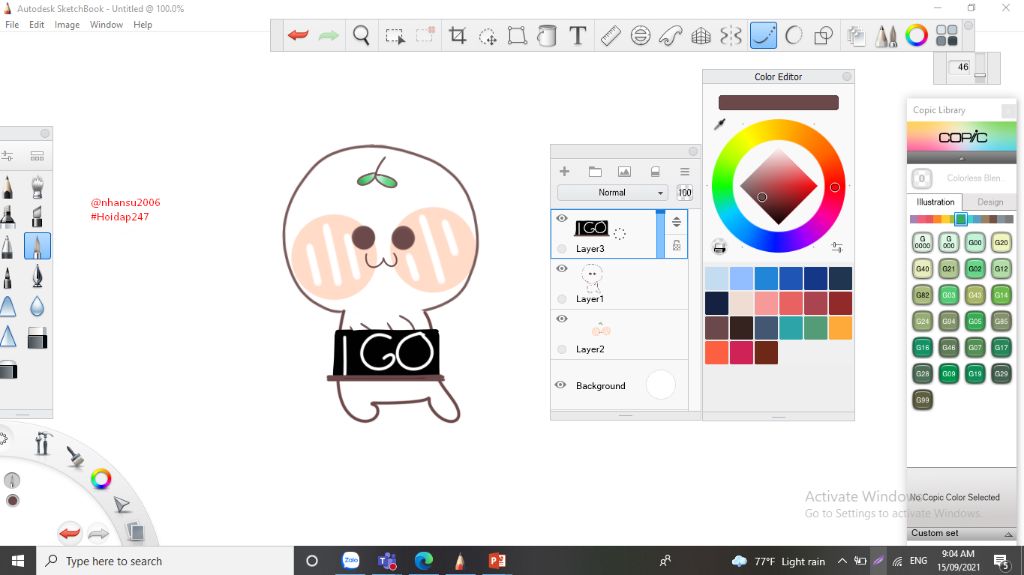Viewport: 1024px width, 575px height.
Task: Pick the Copic G17 marker
Action: tap(1001, 347)
